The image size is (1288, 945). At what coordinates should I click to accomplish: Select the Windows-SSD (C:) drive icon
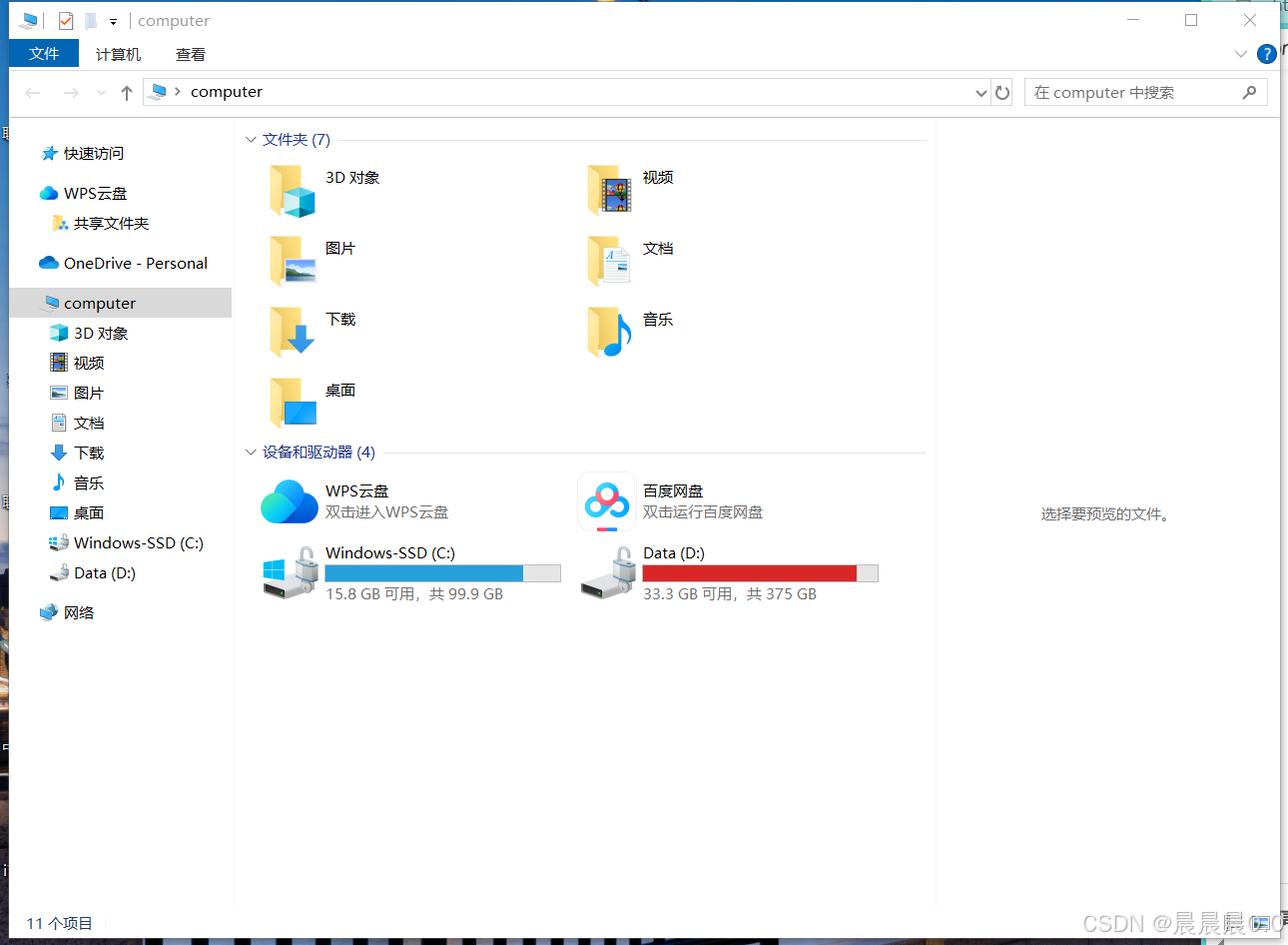[x=291, y=572]
